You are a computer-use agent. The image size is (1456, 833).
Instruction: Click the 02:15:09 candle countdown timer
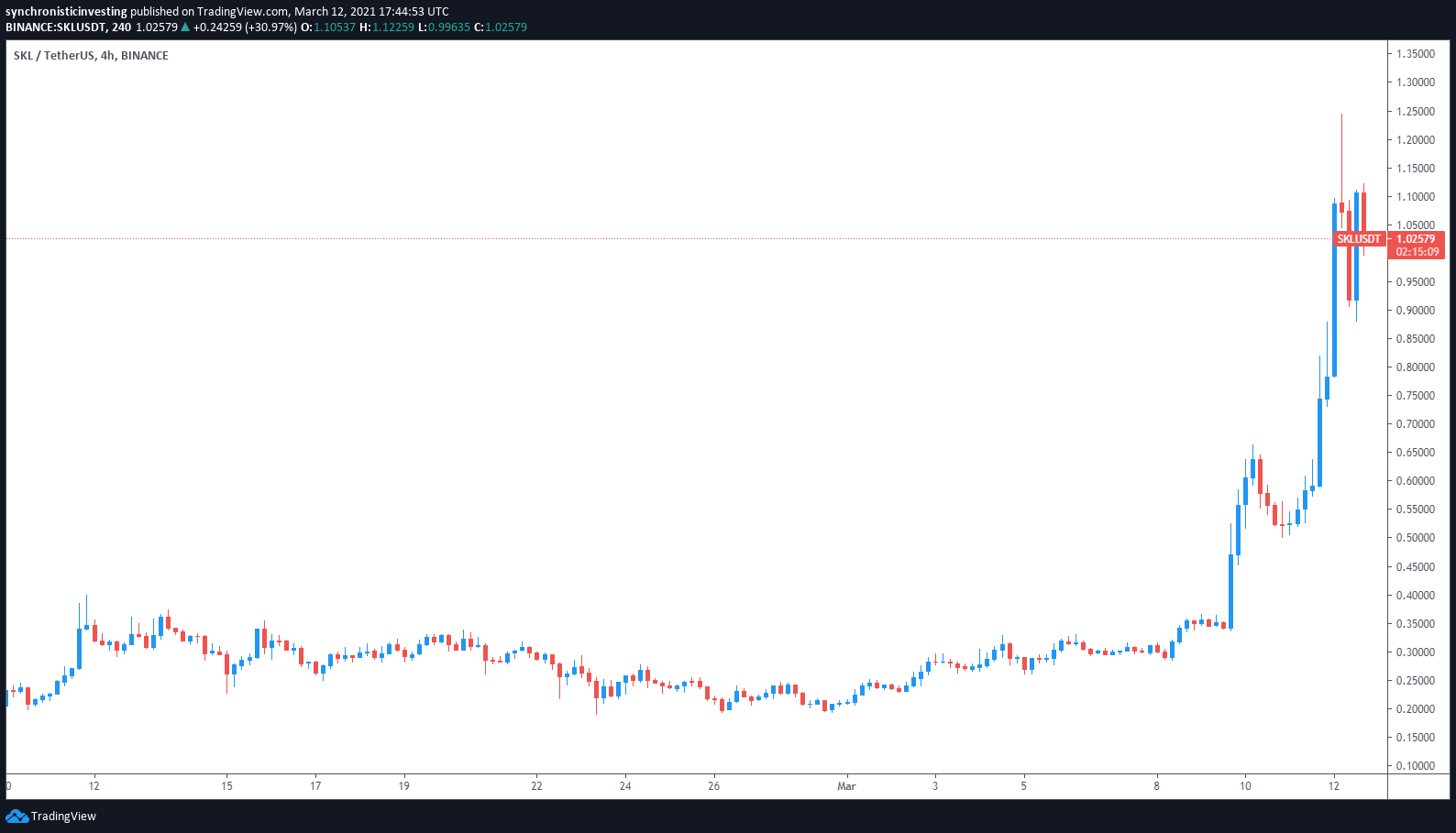coord(1417,252)
